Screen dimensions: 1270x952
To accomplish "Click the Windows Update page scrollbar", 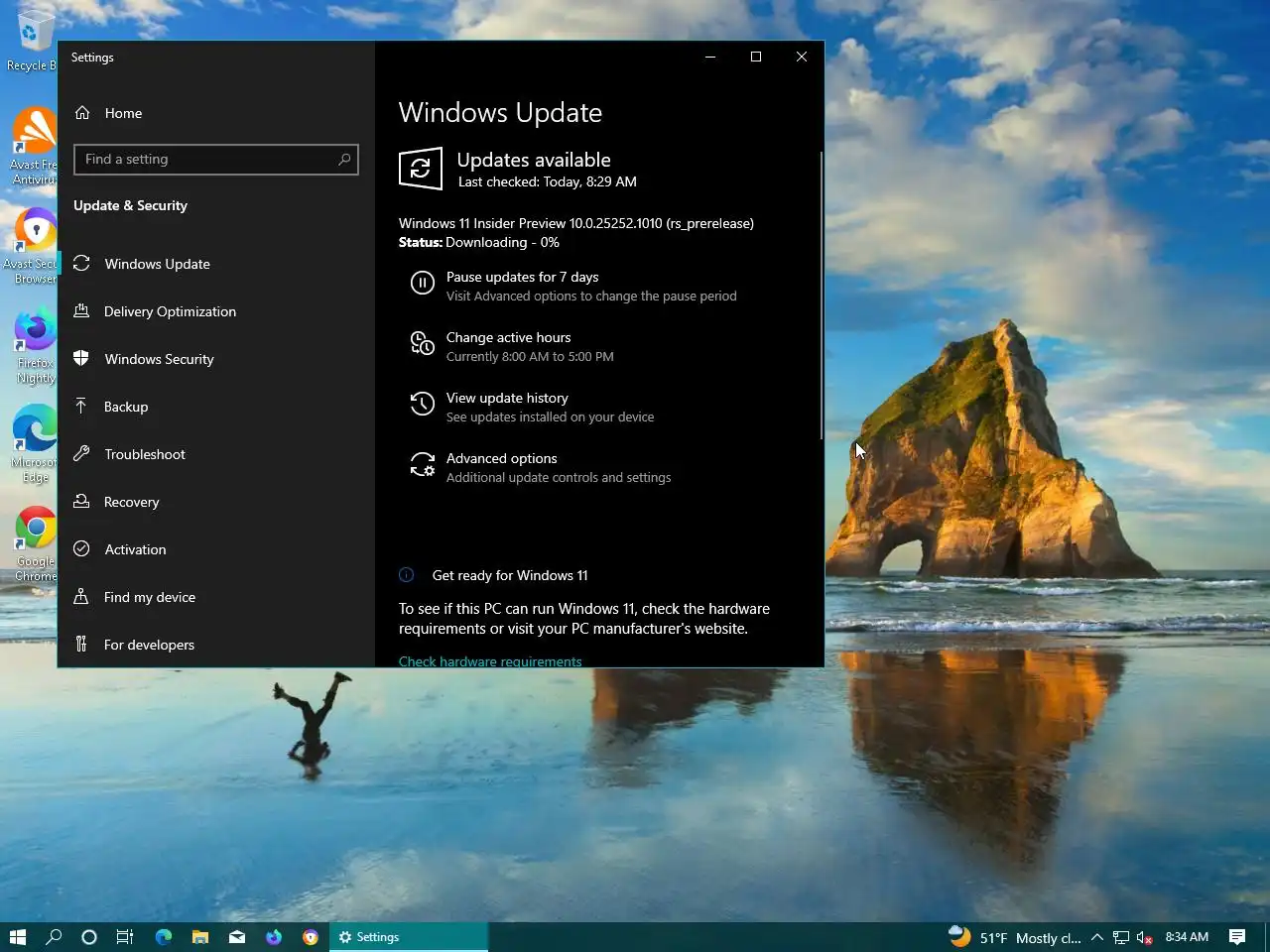I will pyautogui.click(x=822, y=296).
